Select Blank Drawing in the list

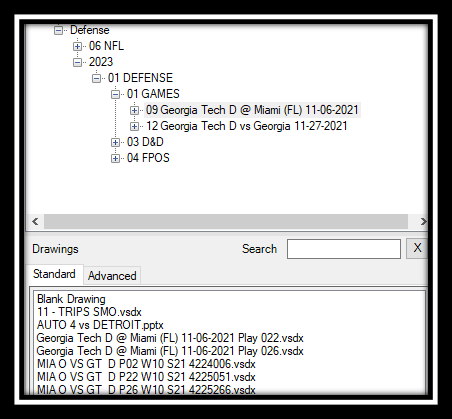71,299
